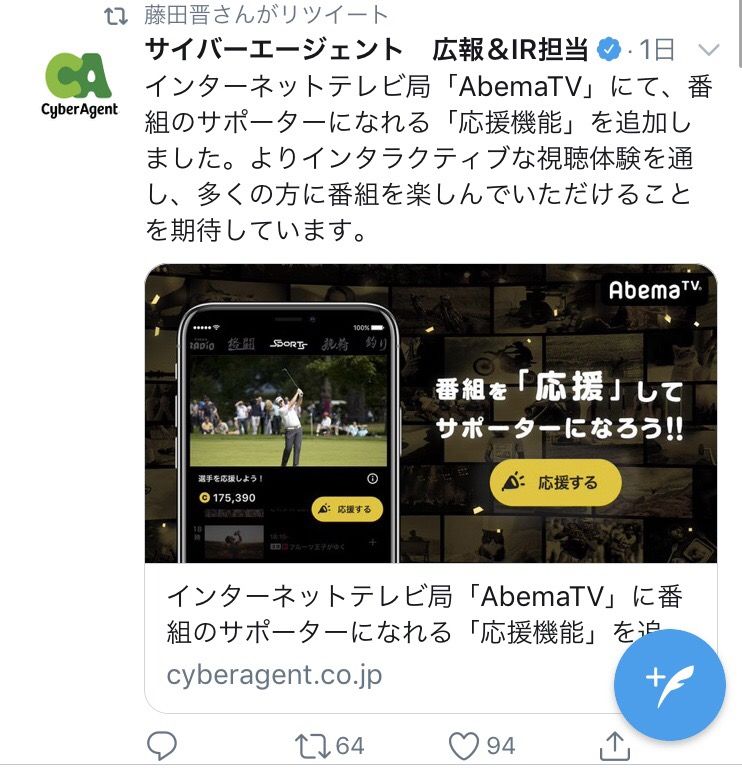Image resolution: width=742 pixels, height=770 pixels.
Task: Click the blue verified badge
Action: tap(609, 50)
